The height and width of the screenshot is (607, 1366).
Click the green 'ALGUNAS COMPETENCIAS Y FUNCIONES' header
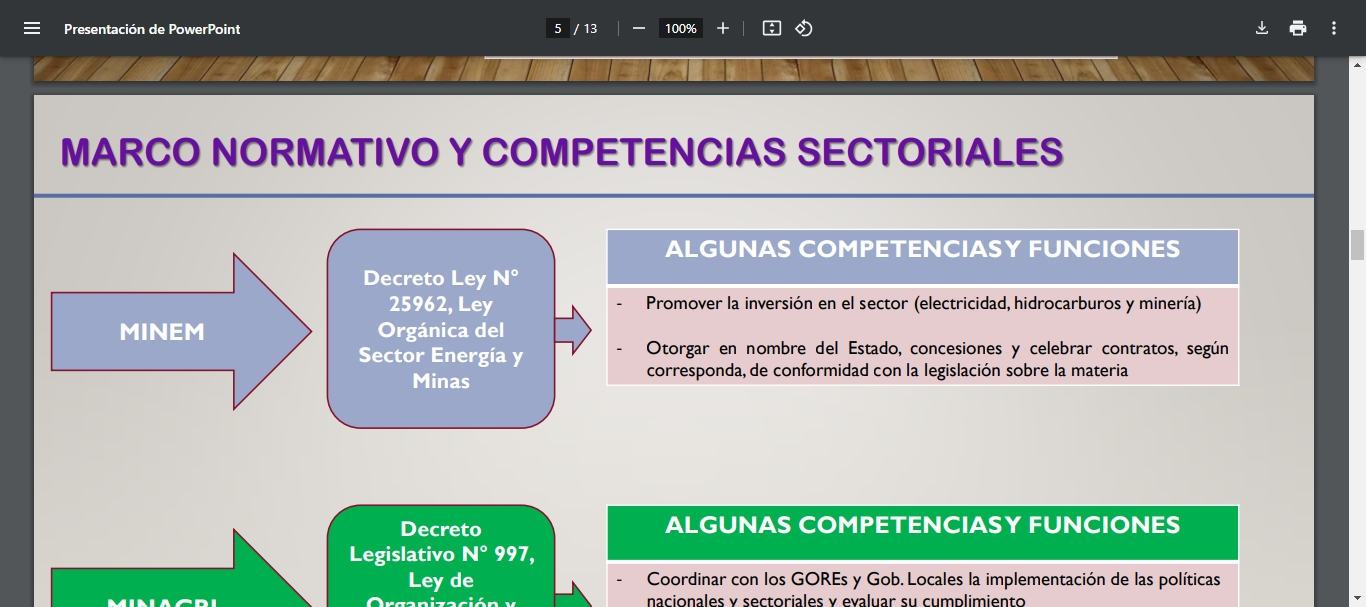point(923,532)
